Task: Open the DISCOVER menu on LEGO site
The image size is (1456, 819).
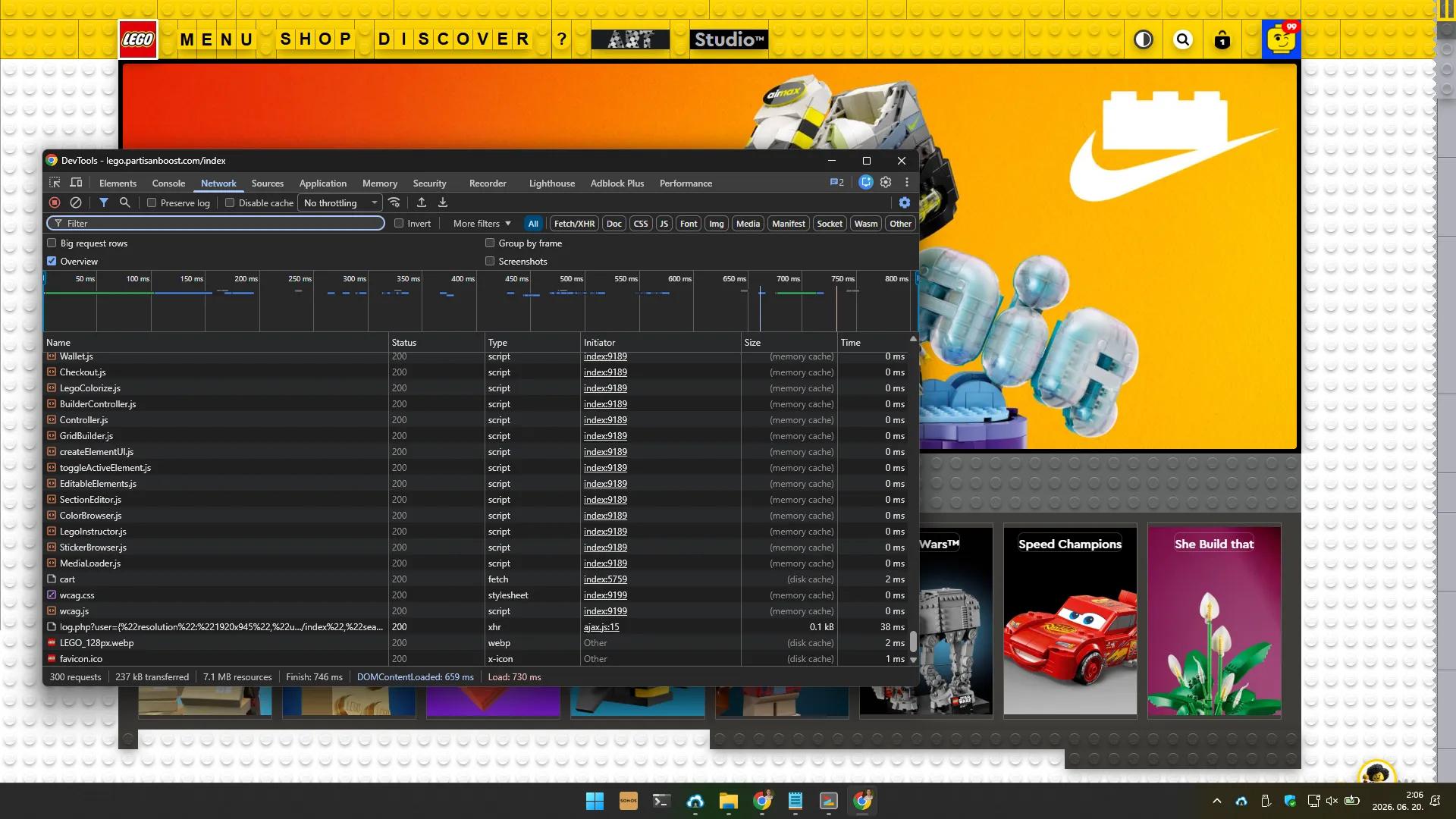Action: pyautogui.click(x=454, y=39)
